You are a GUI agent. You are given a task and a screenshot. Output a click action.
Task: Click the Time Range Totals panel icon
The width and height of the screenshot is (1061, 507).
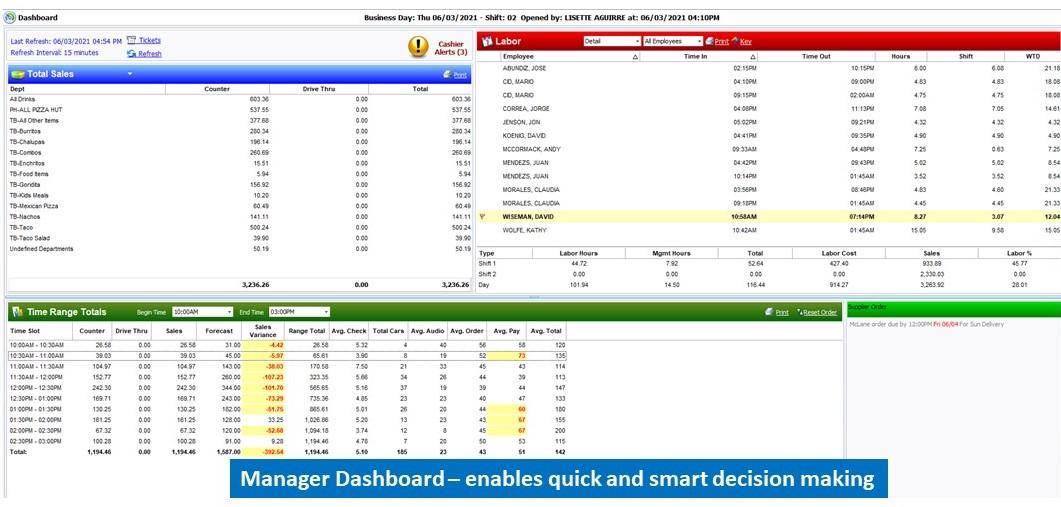tap(17, 312)
